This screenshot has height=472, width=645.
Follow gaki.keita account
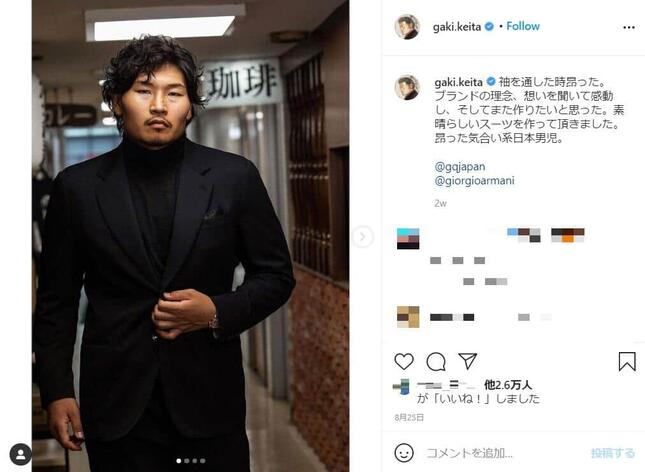coord(523,26)
